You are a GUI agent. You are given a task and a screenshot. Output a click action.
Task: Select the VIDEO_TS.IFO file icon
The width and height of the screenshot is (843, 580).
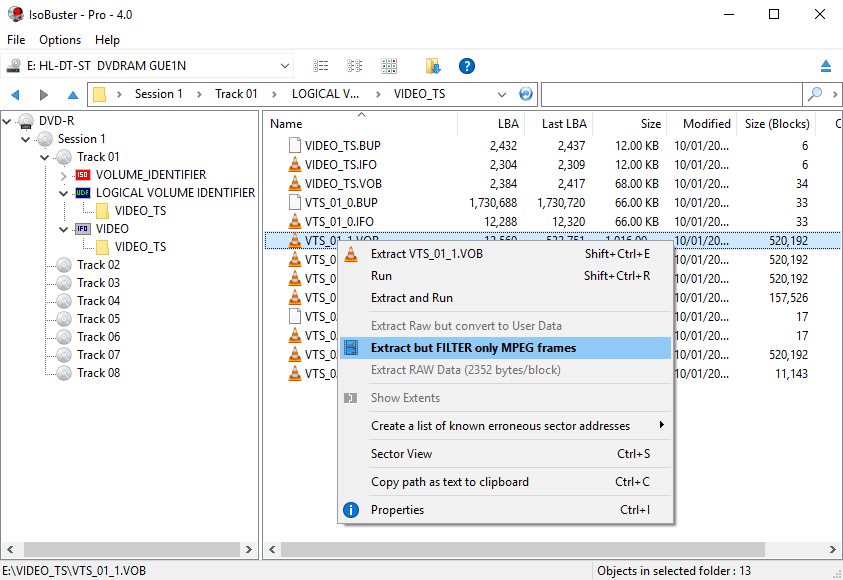[295, 164]
